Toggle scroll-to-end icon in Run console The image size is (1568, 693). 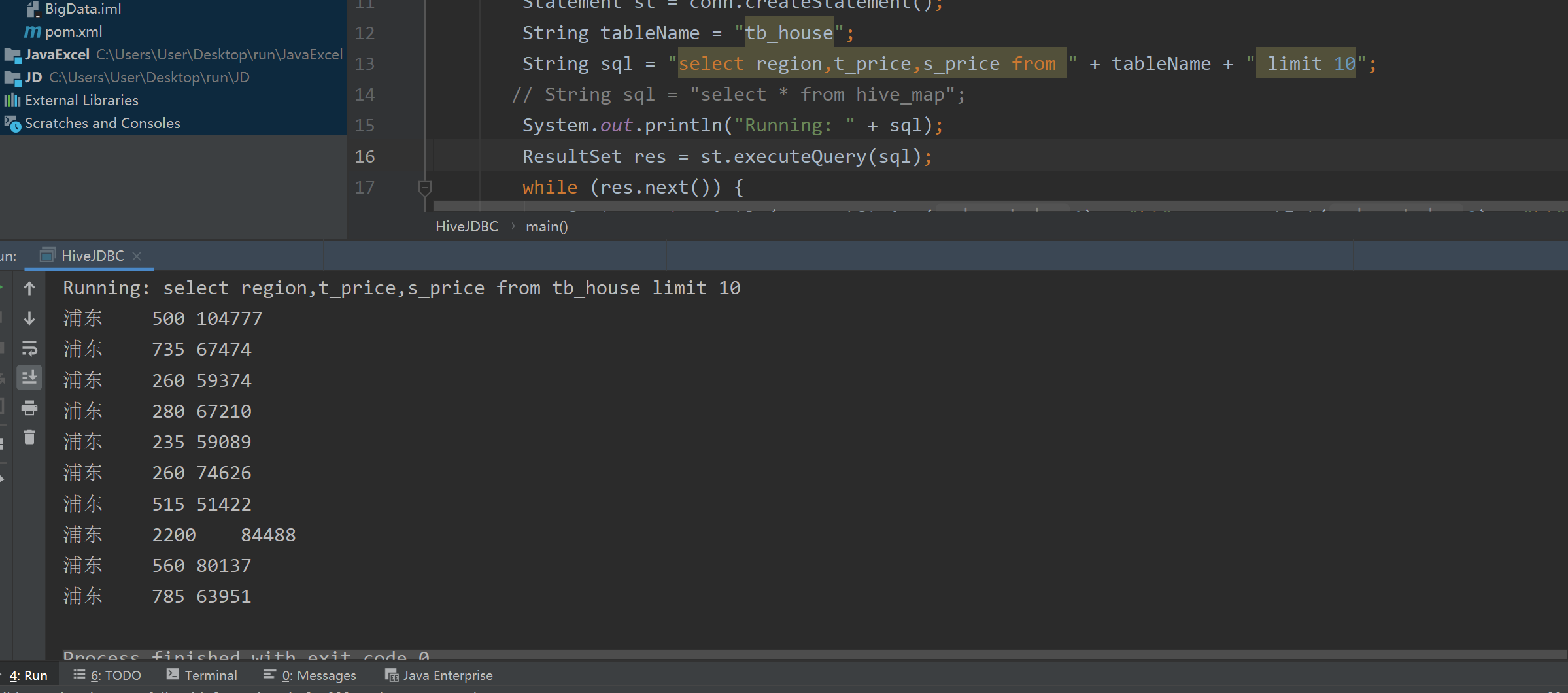(29, 378)
